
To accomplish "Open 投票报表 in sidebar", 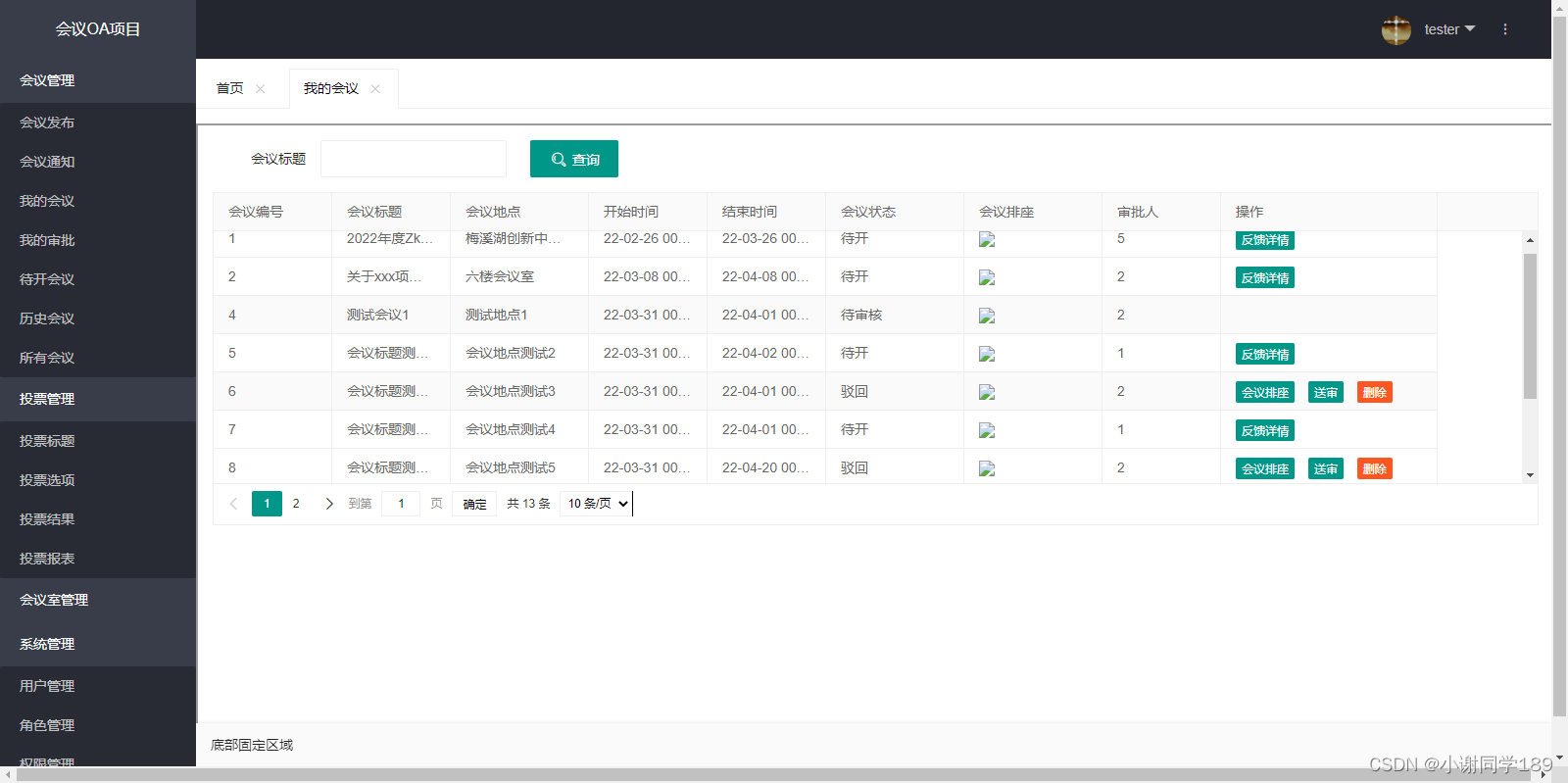I will [98, 559].
